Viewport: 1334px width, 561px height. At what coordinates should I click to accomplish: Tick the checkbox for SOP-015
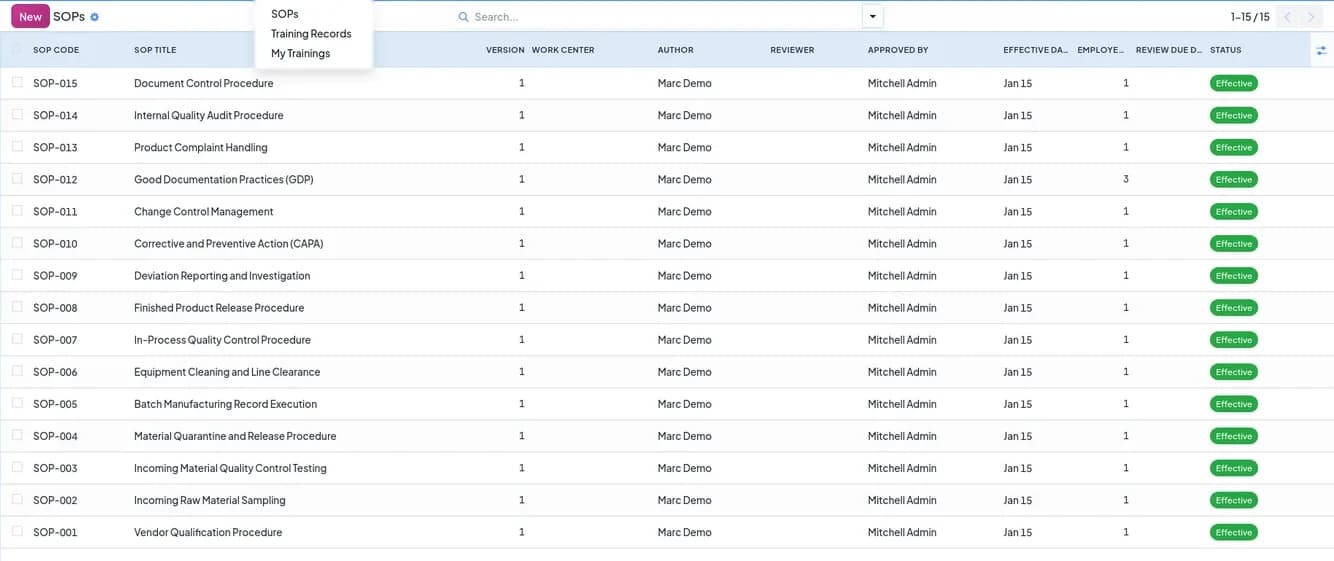point(17,83)
